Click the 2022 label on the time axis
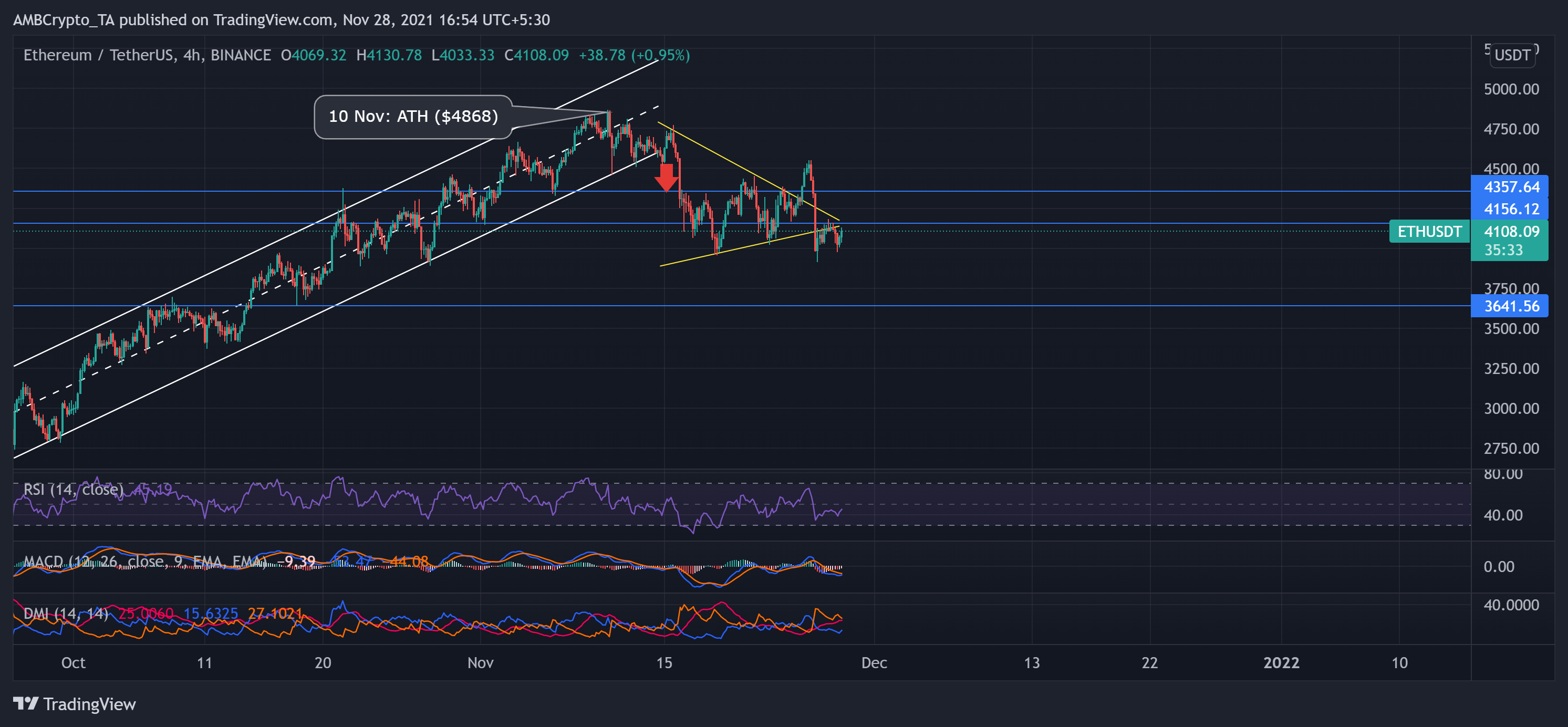 coord(1281,662)
